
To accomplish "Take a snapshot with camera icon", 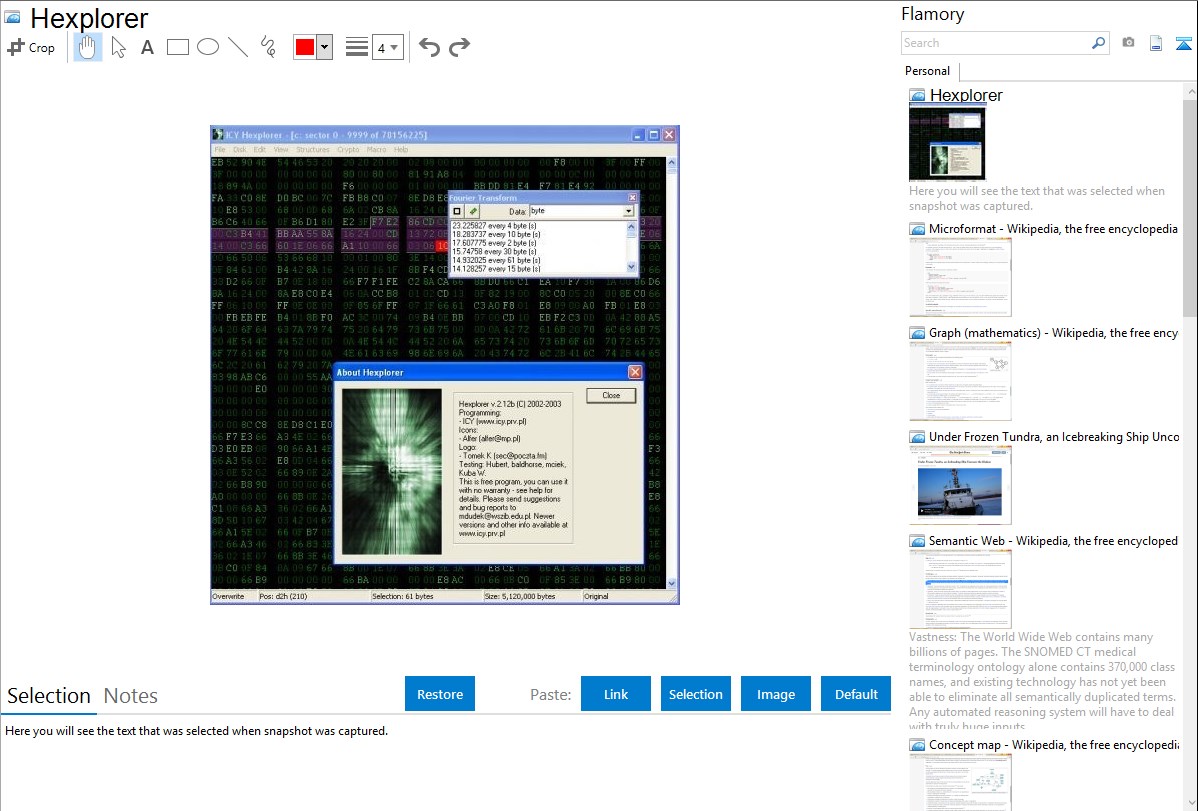I will coord(1128,43).
